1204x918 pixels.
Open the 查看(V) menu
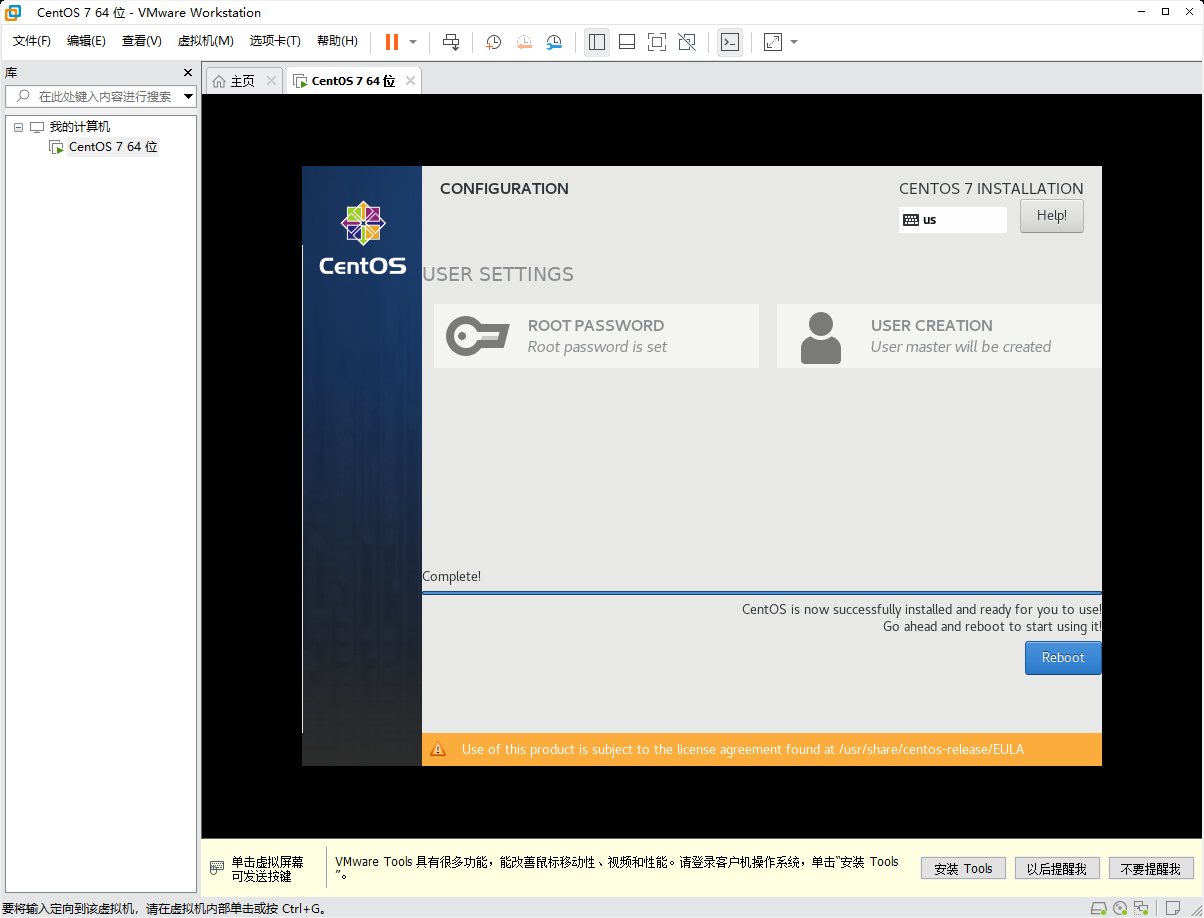point(142,41)
